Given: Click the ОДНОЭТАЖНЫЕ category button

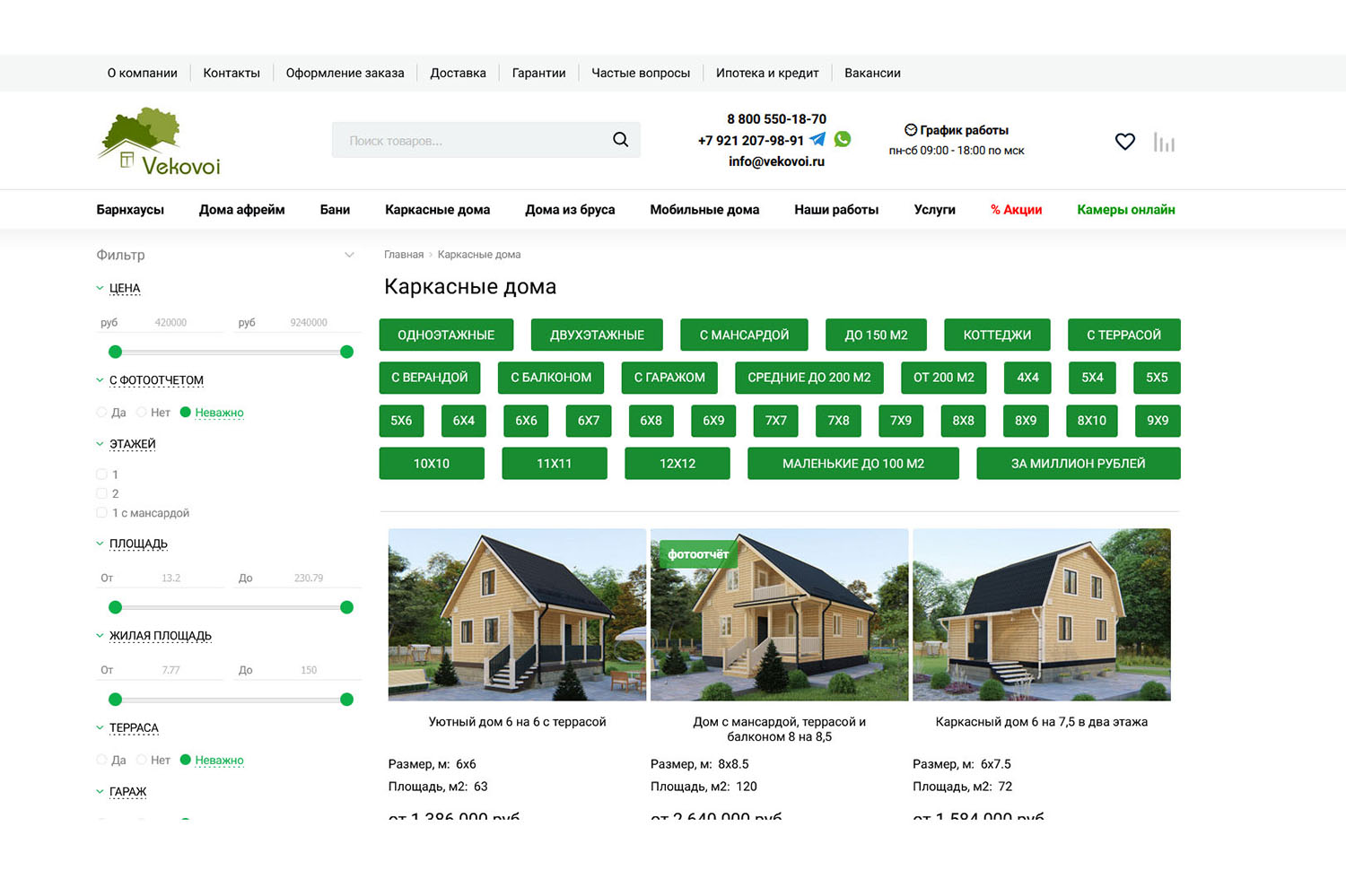Looking at the screenshot, I should pyautogui.click(x=446, y=335).
